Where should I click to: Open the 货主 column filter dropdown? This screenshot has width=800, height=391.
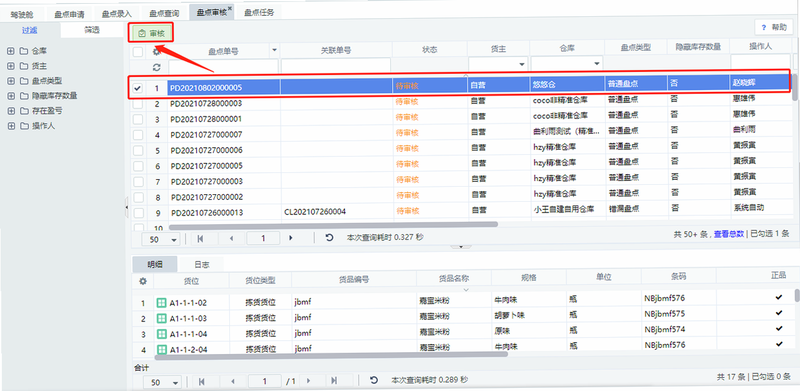pyautogui.click(x=522, y=64)
